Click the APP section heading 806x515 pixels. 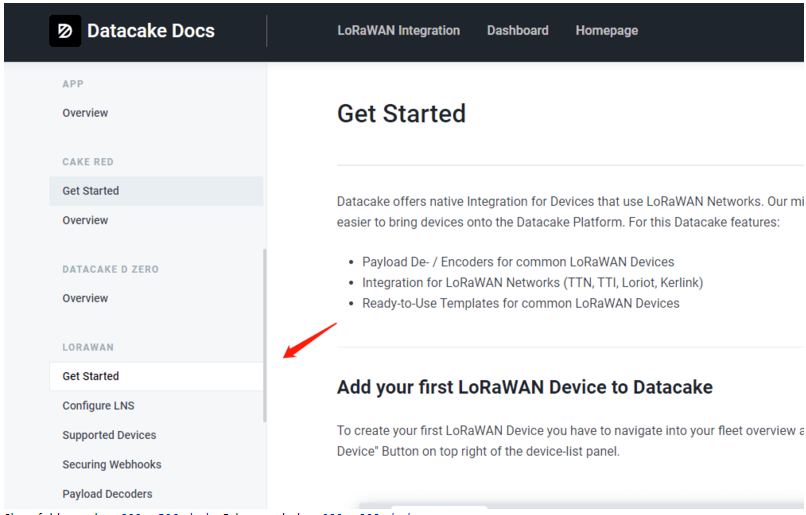[73, 84]
